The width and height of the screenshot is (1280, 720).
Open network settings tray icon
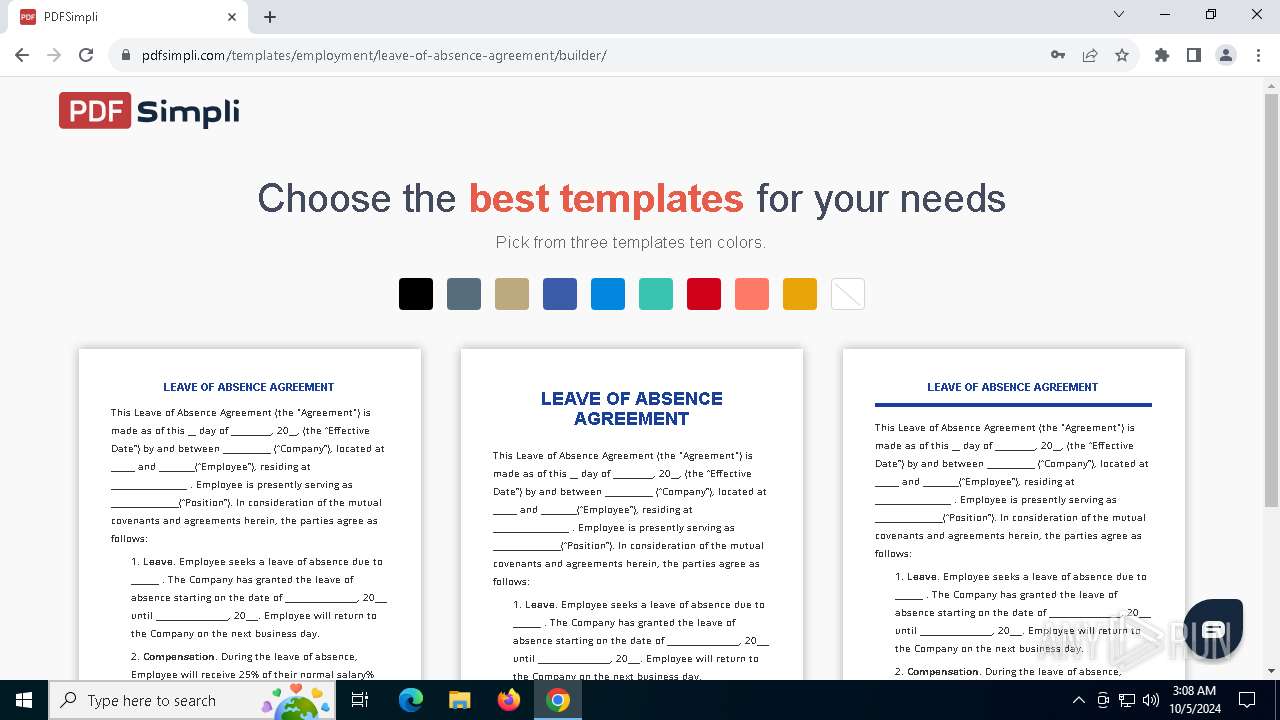click(1127, 700)
